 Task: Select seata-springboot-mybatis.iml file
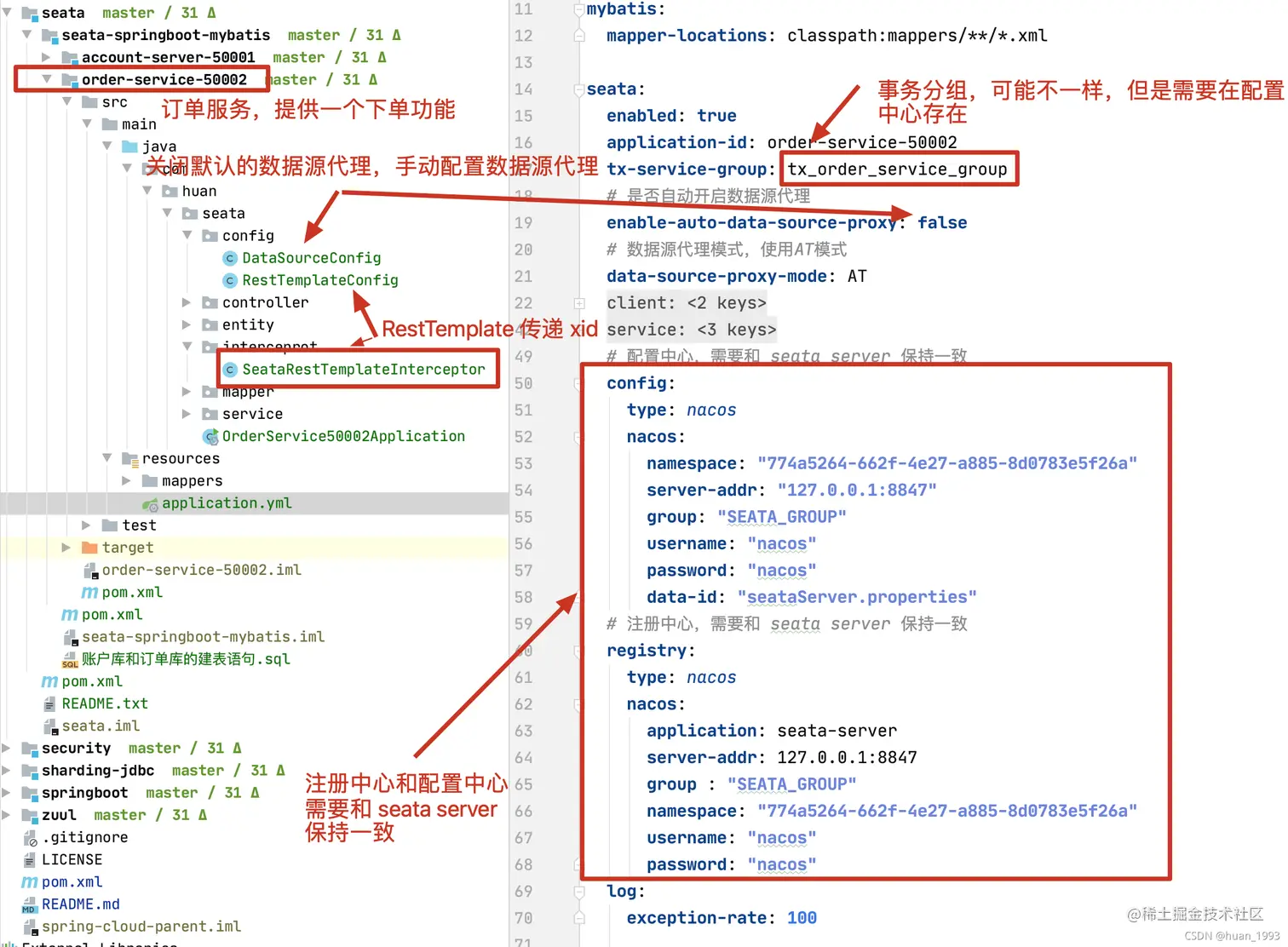(203, 637)
